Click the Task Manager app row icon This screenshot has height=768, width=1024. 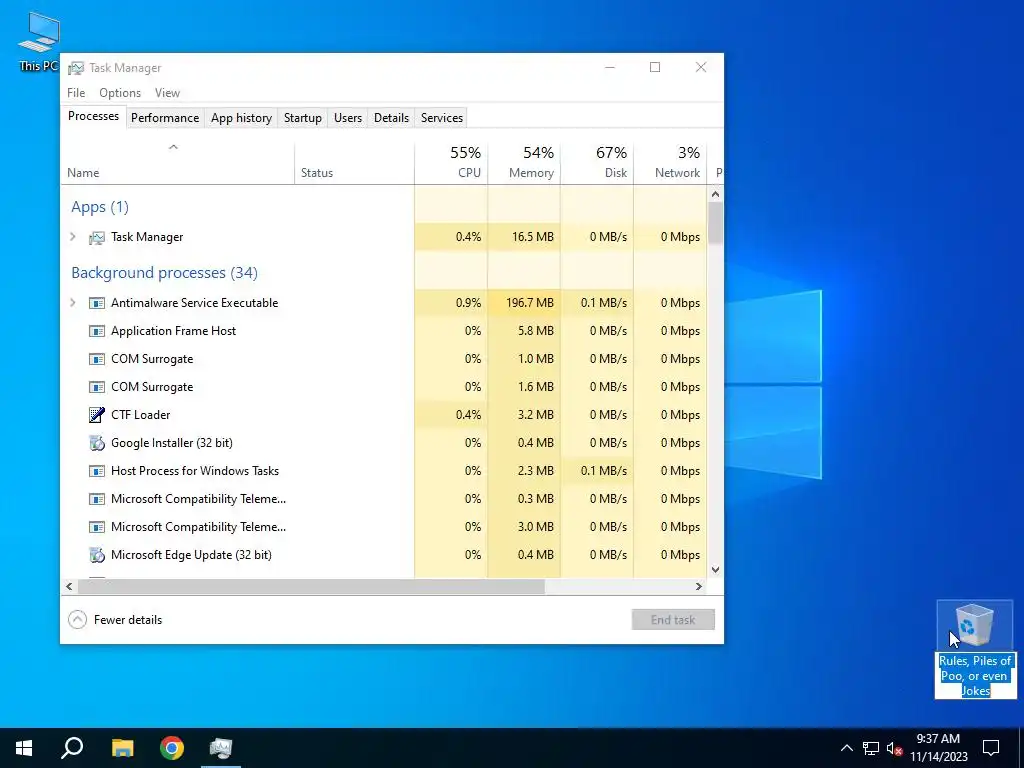pos(97,238)
